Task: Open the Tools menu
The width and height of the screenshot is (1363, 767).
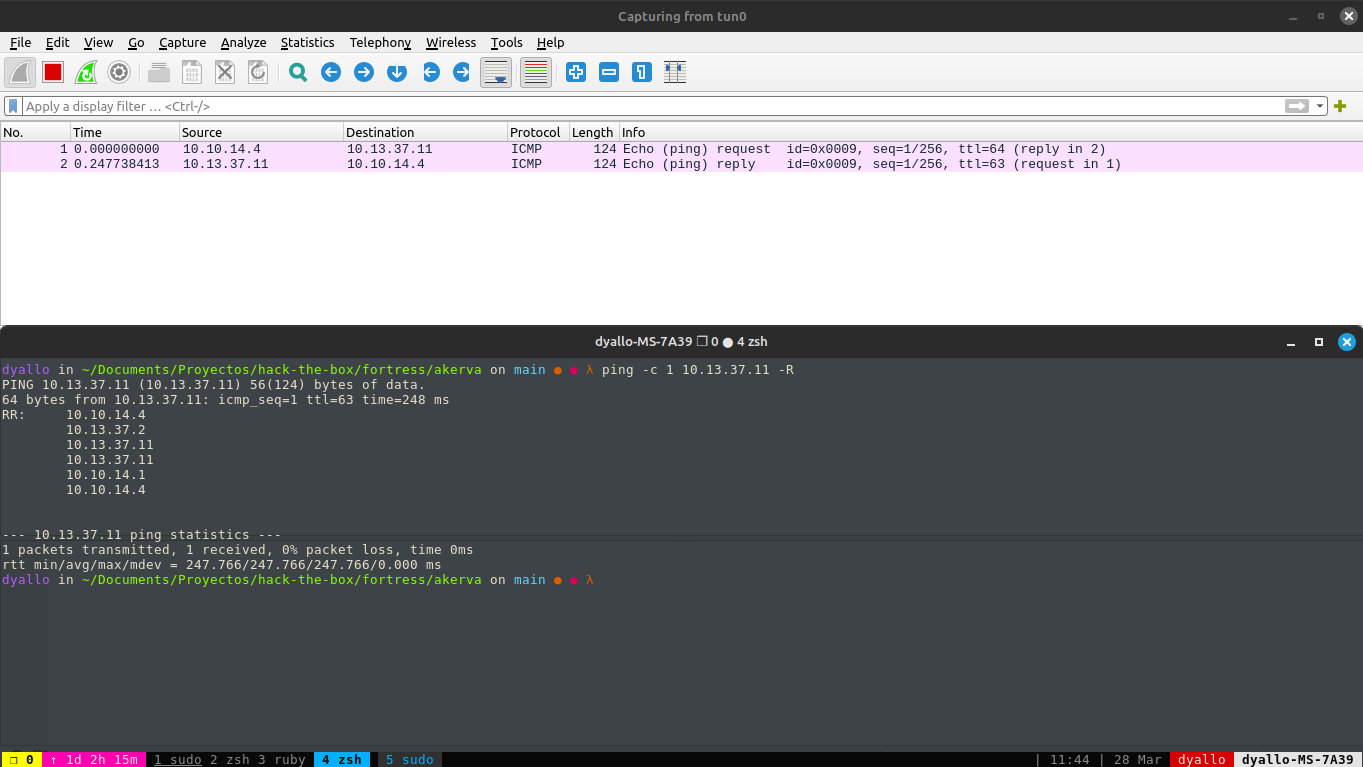Action: pyautogui.click(x=507, y=42)
